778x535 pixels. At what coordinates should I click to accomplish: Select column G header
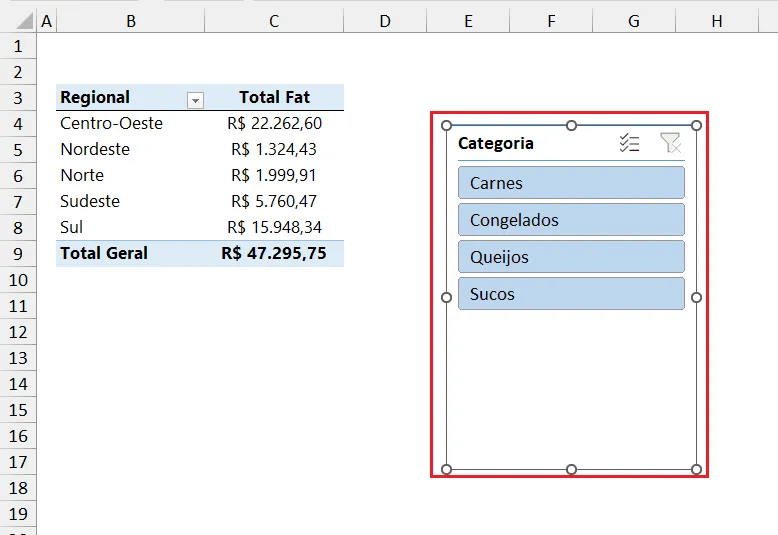634,21
